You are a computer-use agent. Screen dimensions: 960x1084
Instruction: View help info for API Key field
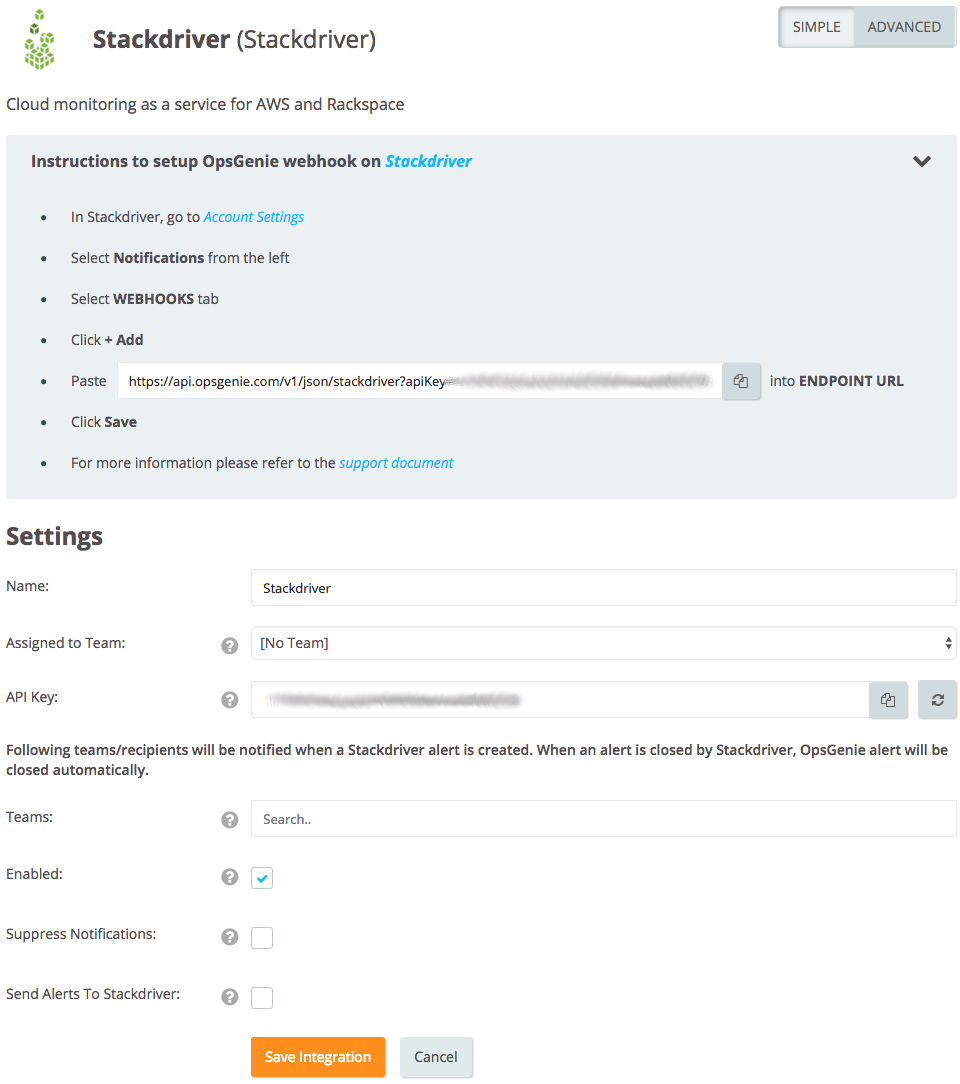tap(229, 700)
